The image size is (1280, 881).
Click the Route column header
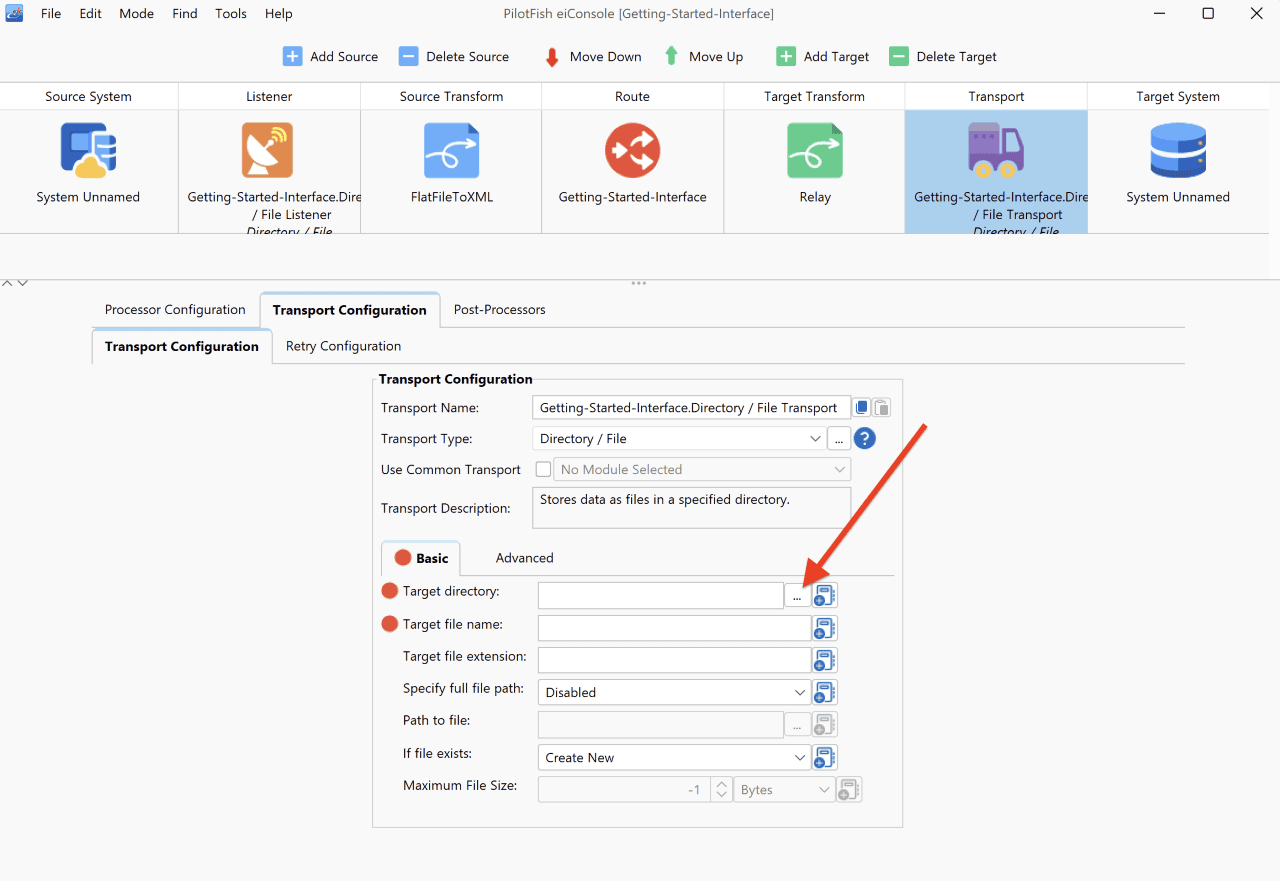click(632, 96)
